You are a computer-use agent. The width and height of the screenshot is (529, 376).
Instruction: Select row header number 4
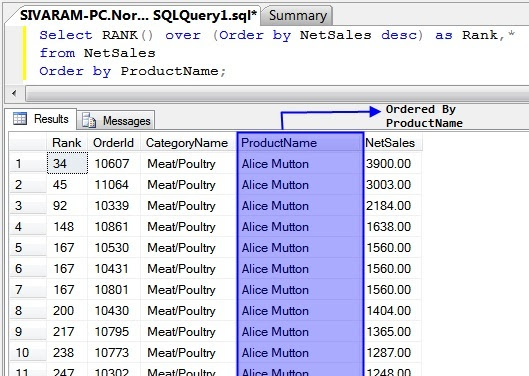click(x=28, y=226)
